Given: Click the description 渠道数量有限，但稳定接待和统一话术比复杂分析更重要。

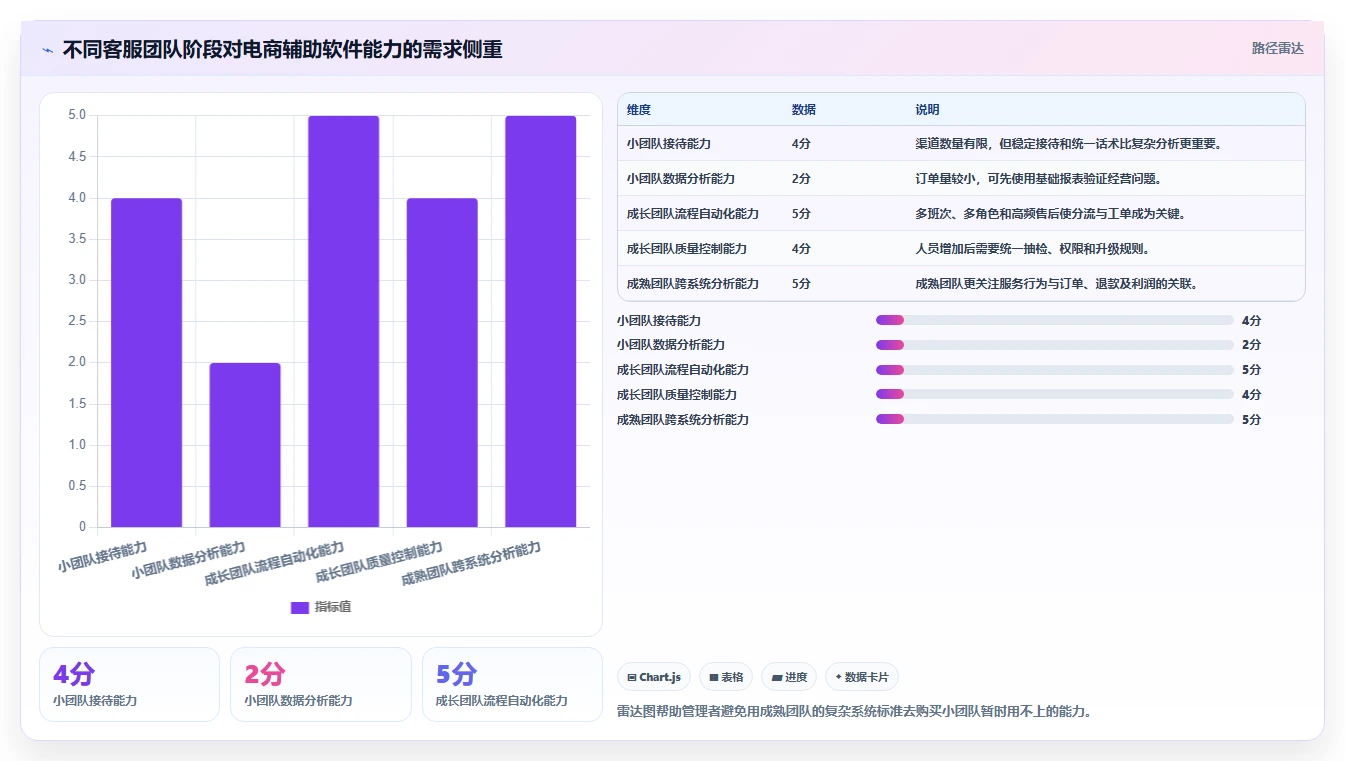Looking at the screenshot, I should pos(1068,144).
